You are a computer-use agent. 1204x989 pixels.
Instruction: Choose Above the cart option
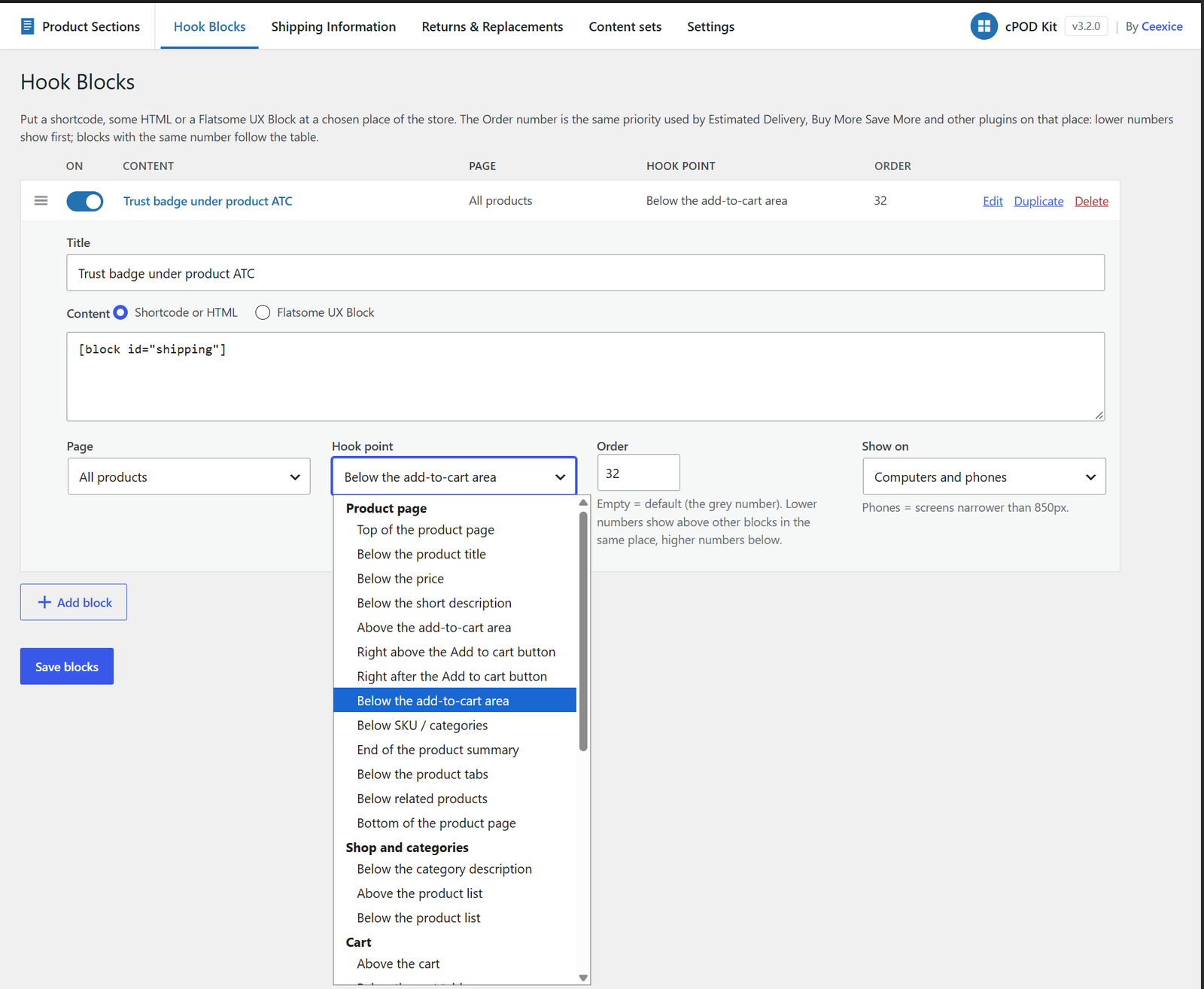tap(455, 964)
